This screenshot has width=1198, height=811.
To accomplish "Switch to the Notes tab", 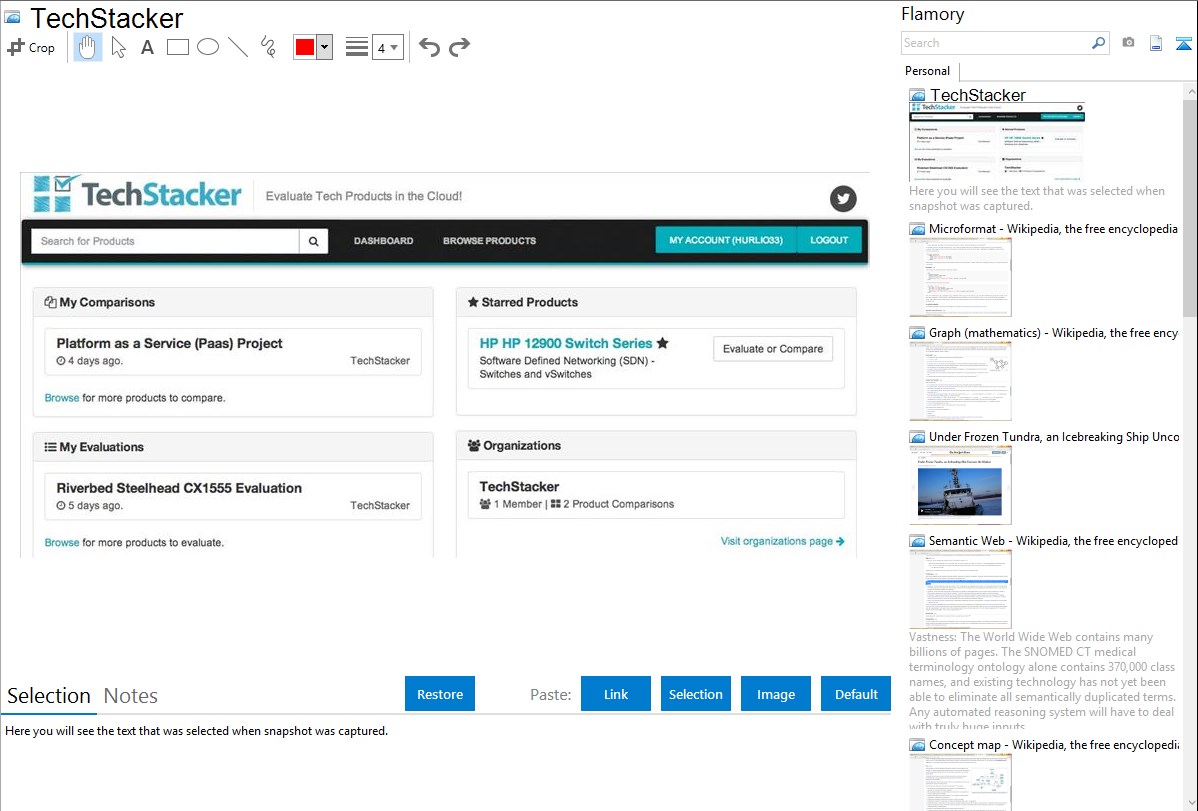I will [131, 696].
